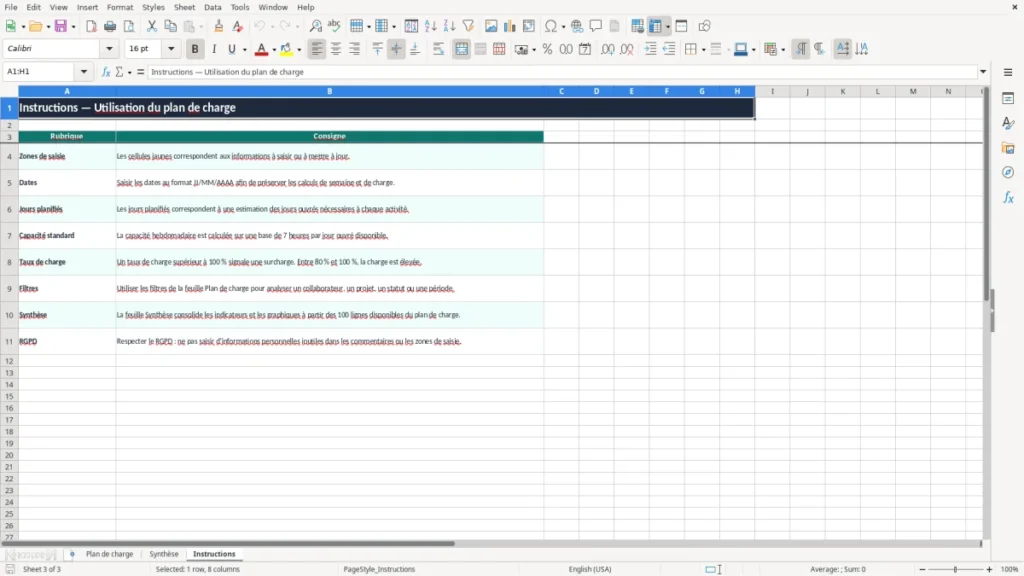Insert a chart
1024x576 pixels.
(x=509, y=26)
